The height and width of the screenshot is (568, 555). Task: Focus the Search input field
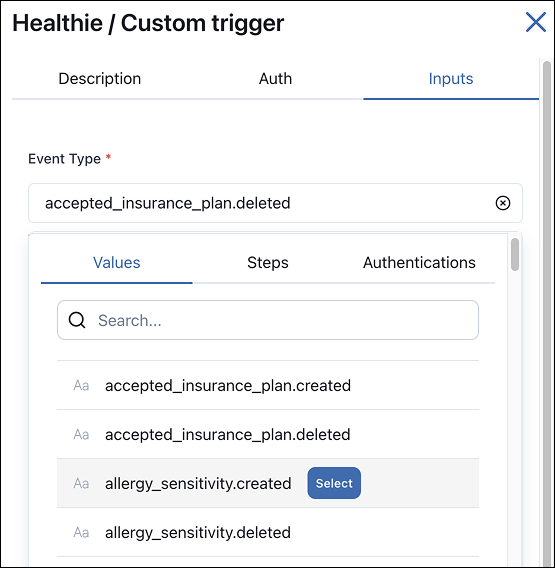pos(268,320)
